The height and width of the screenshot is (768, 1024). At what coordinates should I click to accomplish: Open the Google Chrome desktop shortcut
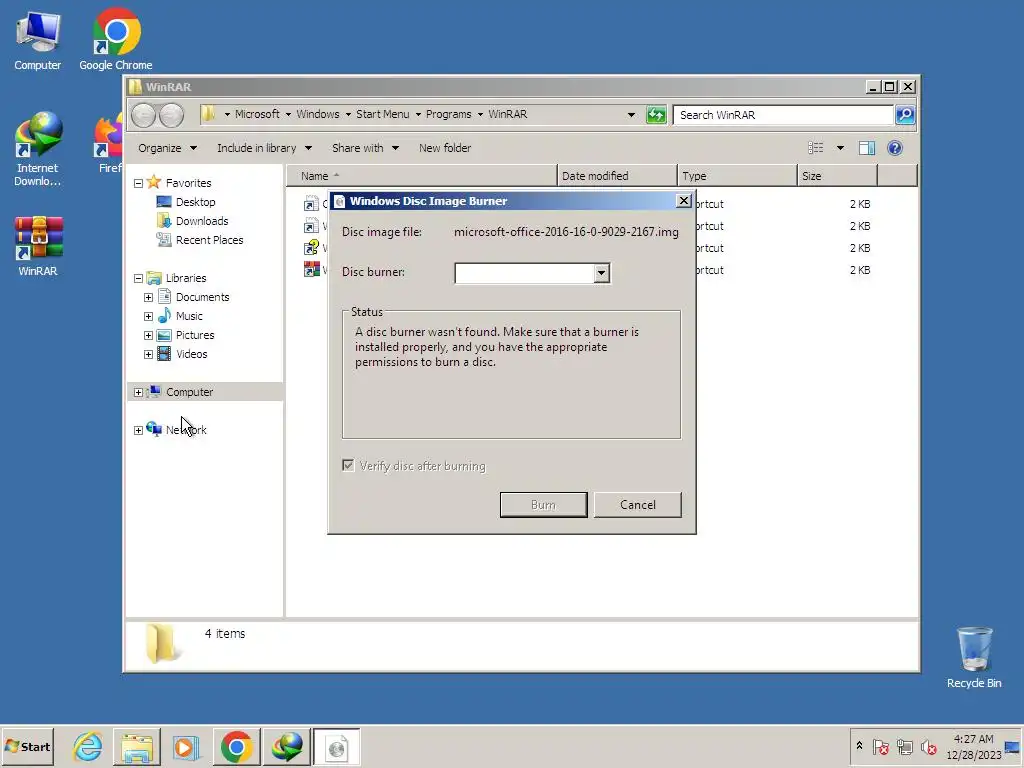[116, 40]
